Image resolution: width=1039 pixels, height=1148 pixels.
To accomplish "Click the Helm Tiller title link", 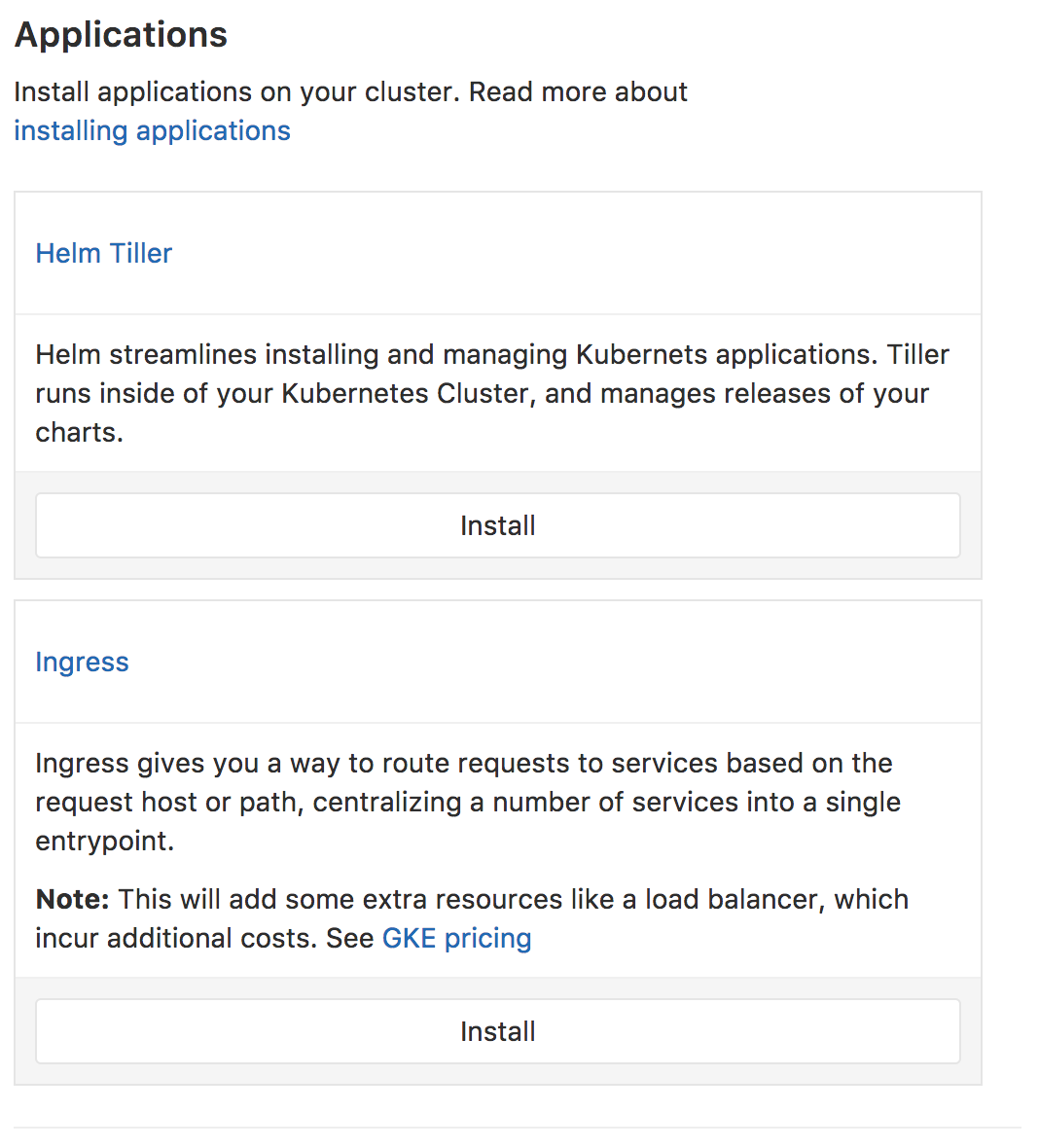I will (x=103, y=254).
